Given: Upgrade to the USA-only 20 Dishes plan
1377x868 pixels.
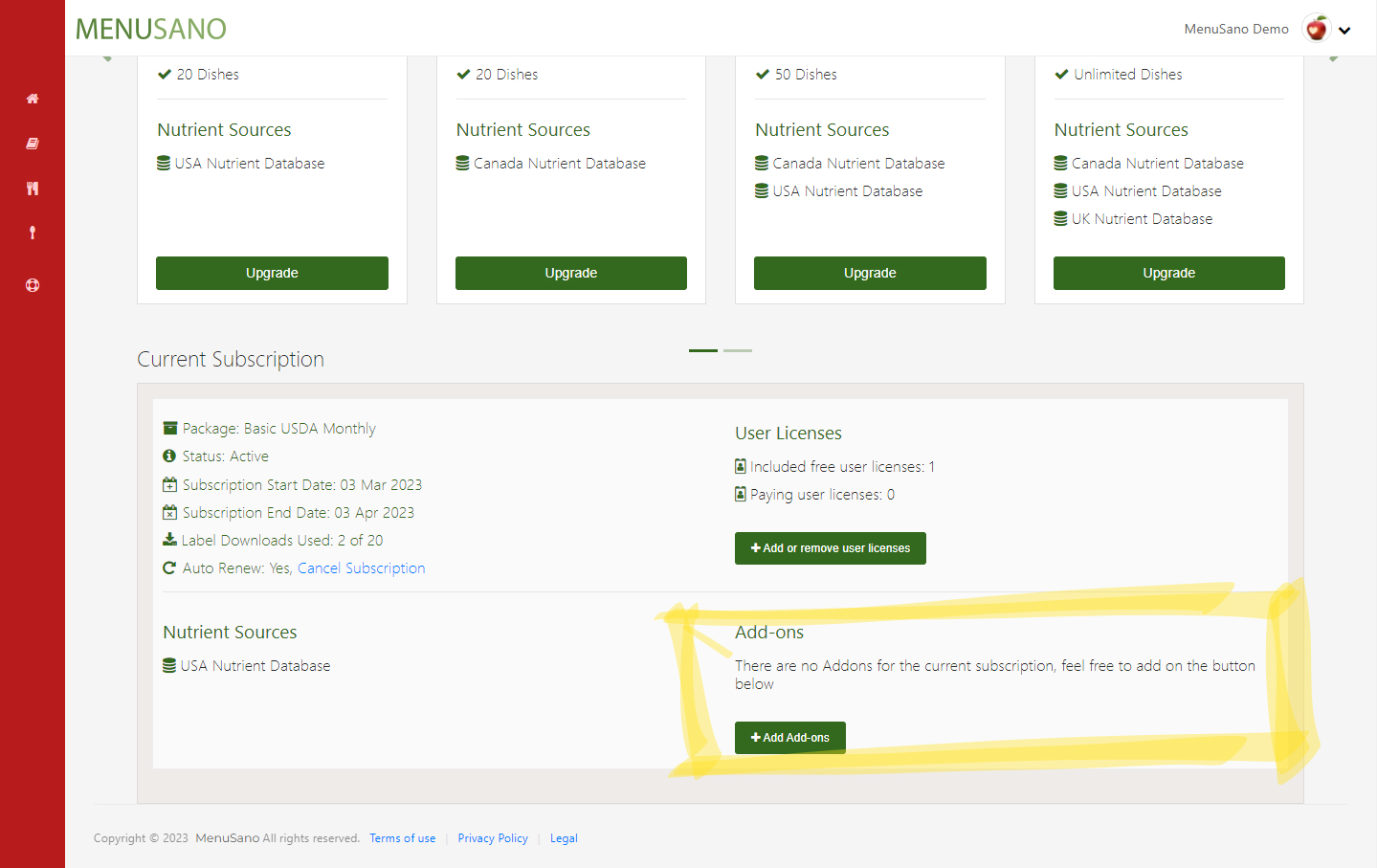Looking at the screenshot, I should 272,273.
